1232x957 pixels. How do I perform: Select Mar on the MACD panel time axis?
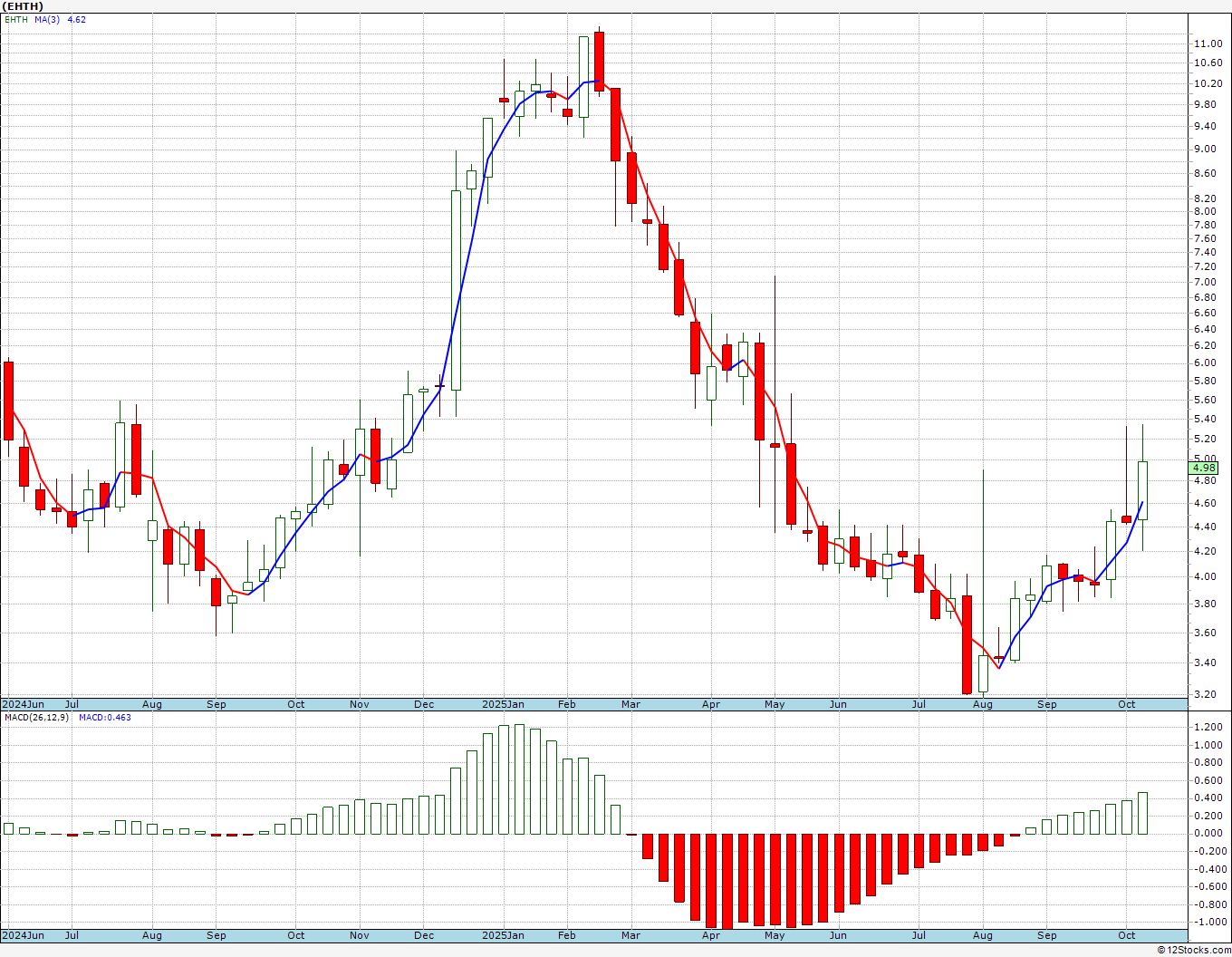(x=630, y=935)
